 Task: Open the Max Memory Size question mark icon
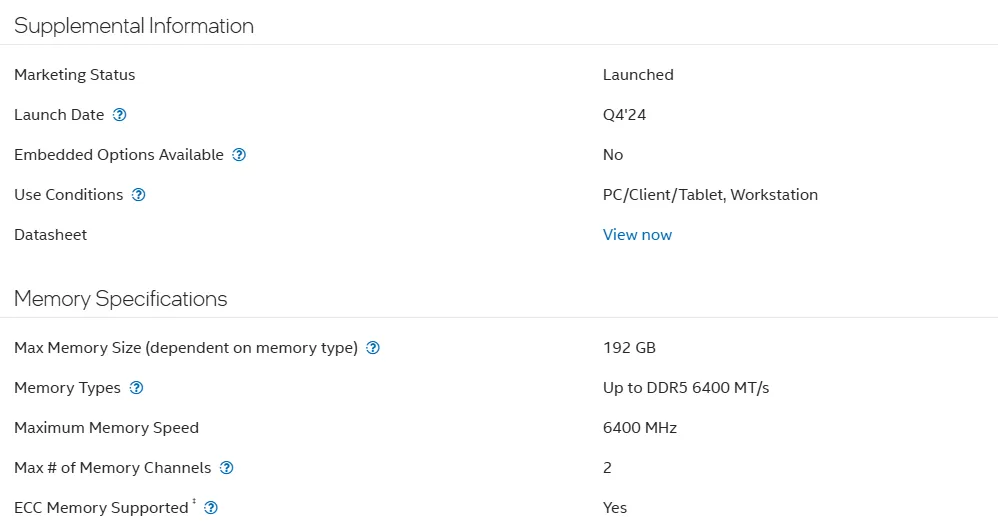[373, 347]
